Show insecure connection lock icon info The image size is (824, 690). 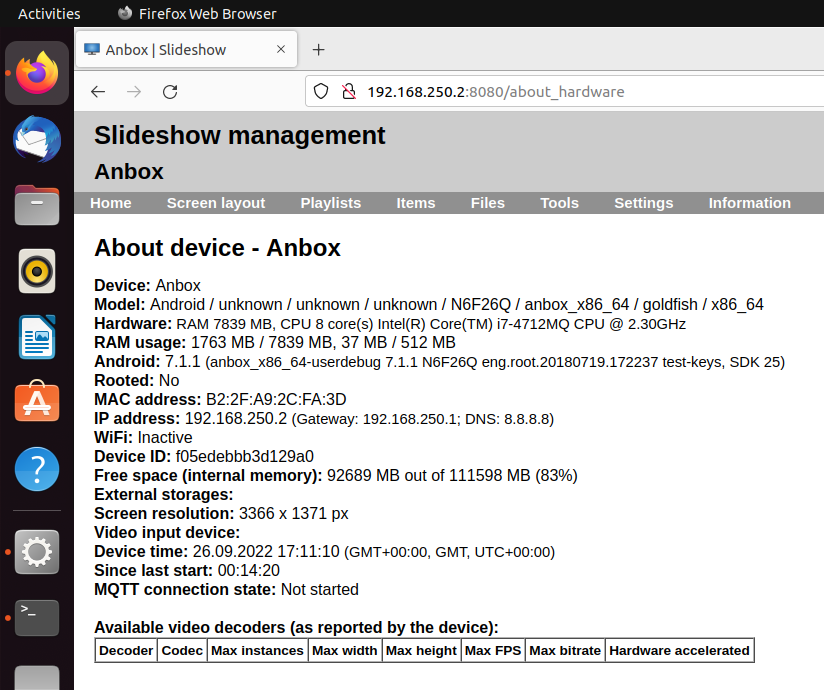click(348, 91)
